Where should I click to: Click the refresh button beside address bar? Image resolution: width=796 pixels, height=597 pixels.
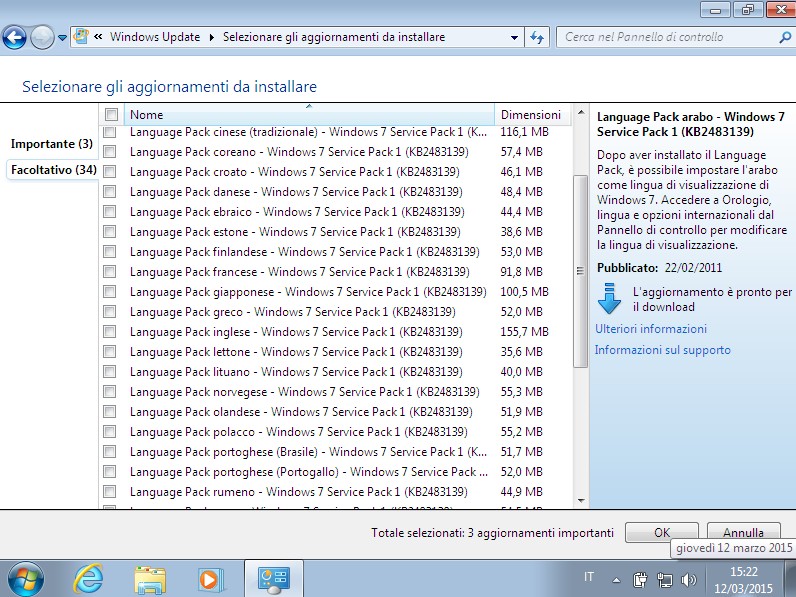(x=537, y=37)
